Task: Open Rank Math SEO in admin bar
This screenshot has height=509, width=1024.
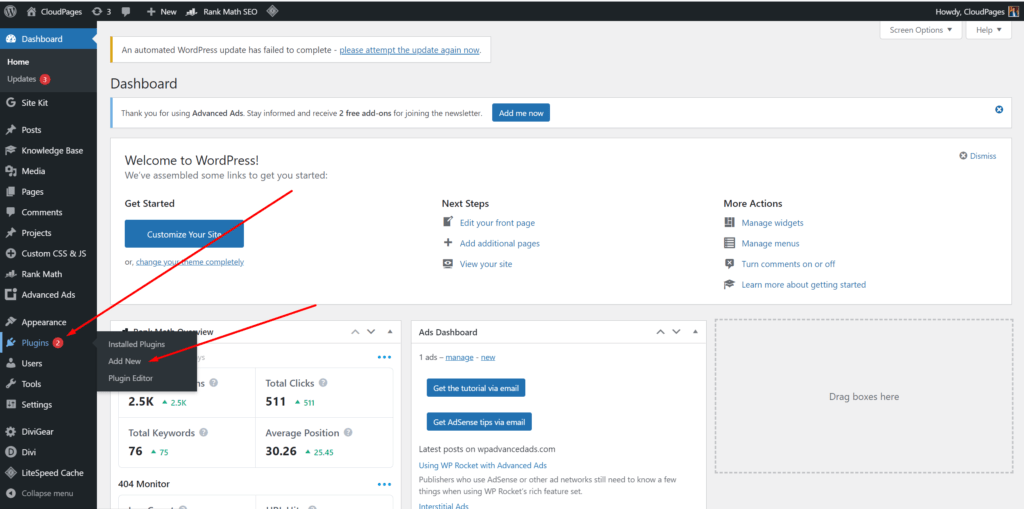Action: pyautogui.click(x=221, y=11)
